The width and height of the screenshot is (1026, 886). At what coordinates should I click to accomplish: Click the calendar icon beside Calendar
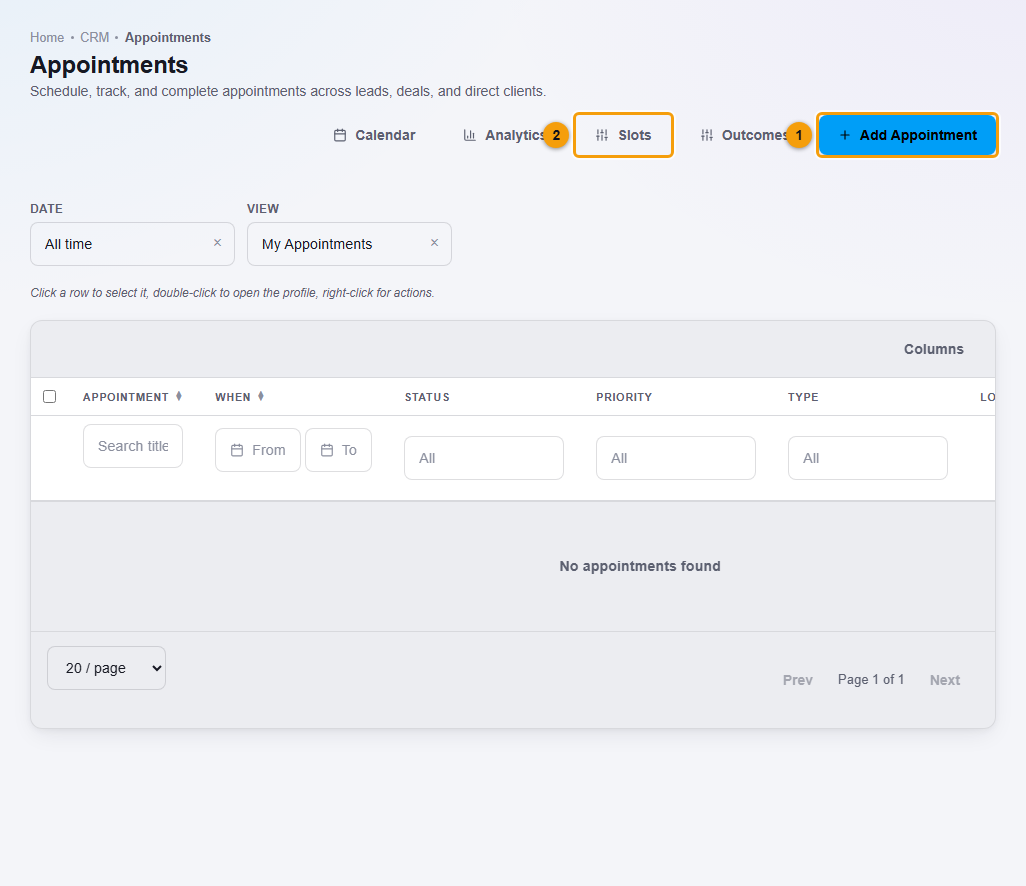pyautogui.click(x=340, y=135)
